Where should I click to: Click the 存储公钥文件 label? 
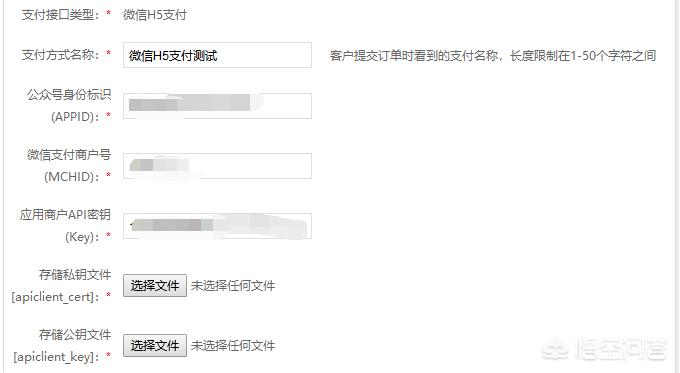(75, 334)
